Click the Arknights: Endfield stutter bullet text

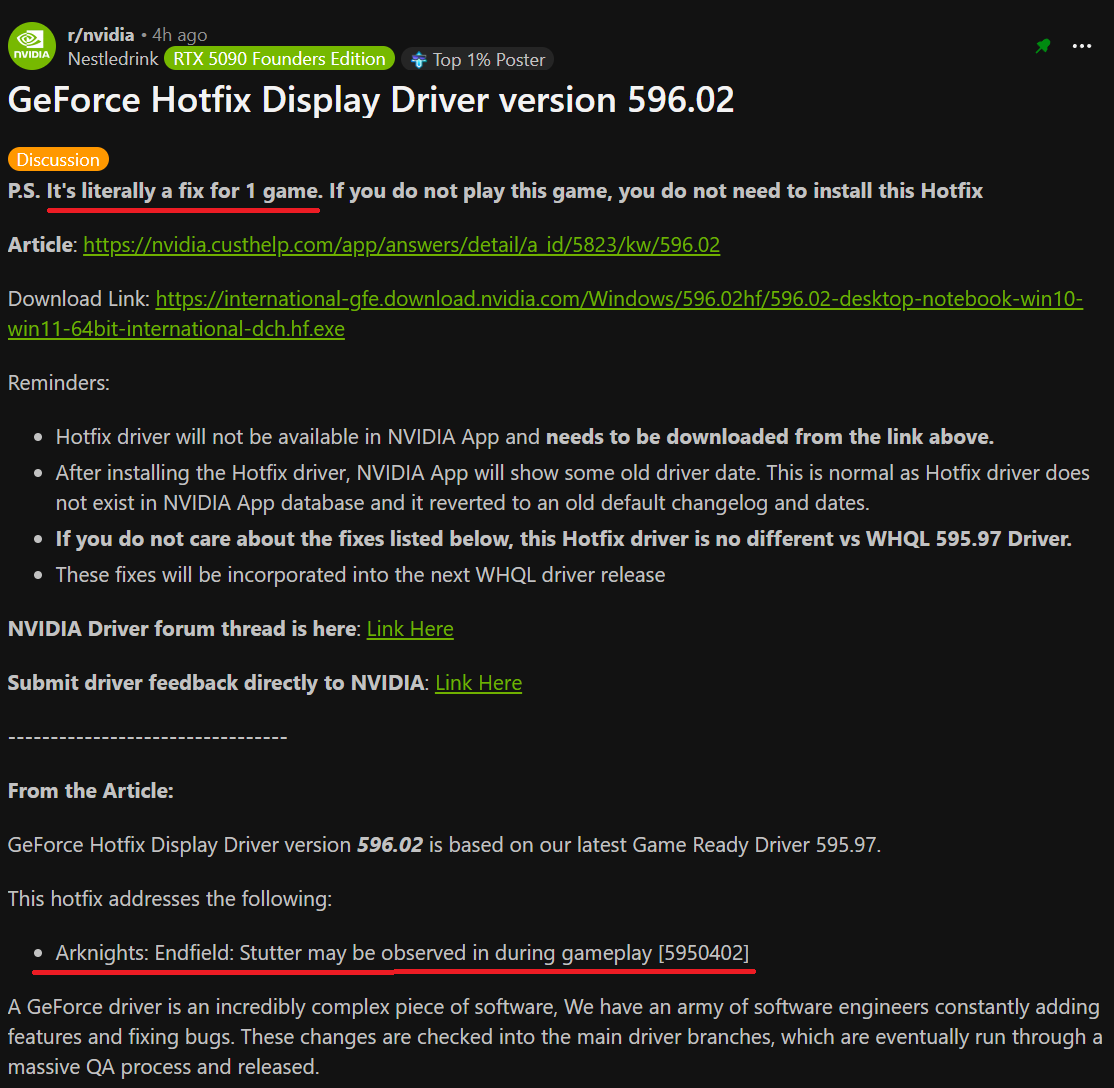point(402,953)
